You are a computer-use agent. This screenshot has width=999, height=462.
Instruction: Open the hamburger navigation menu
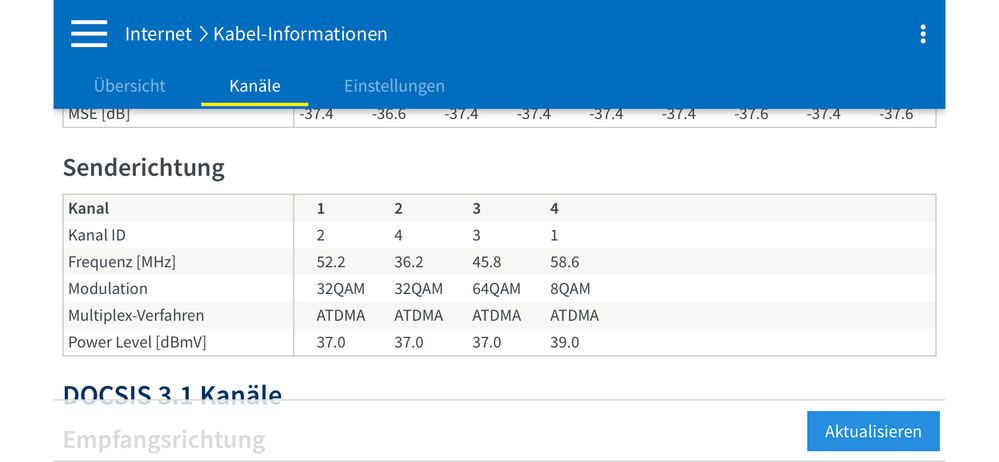tap(89, 34)
